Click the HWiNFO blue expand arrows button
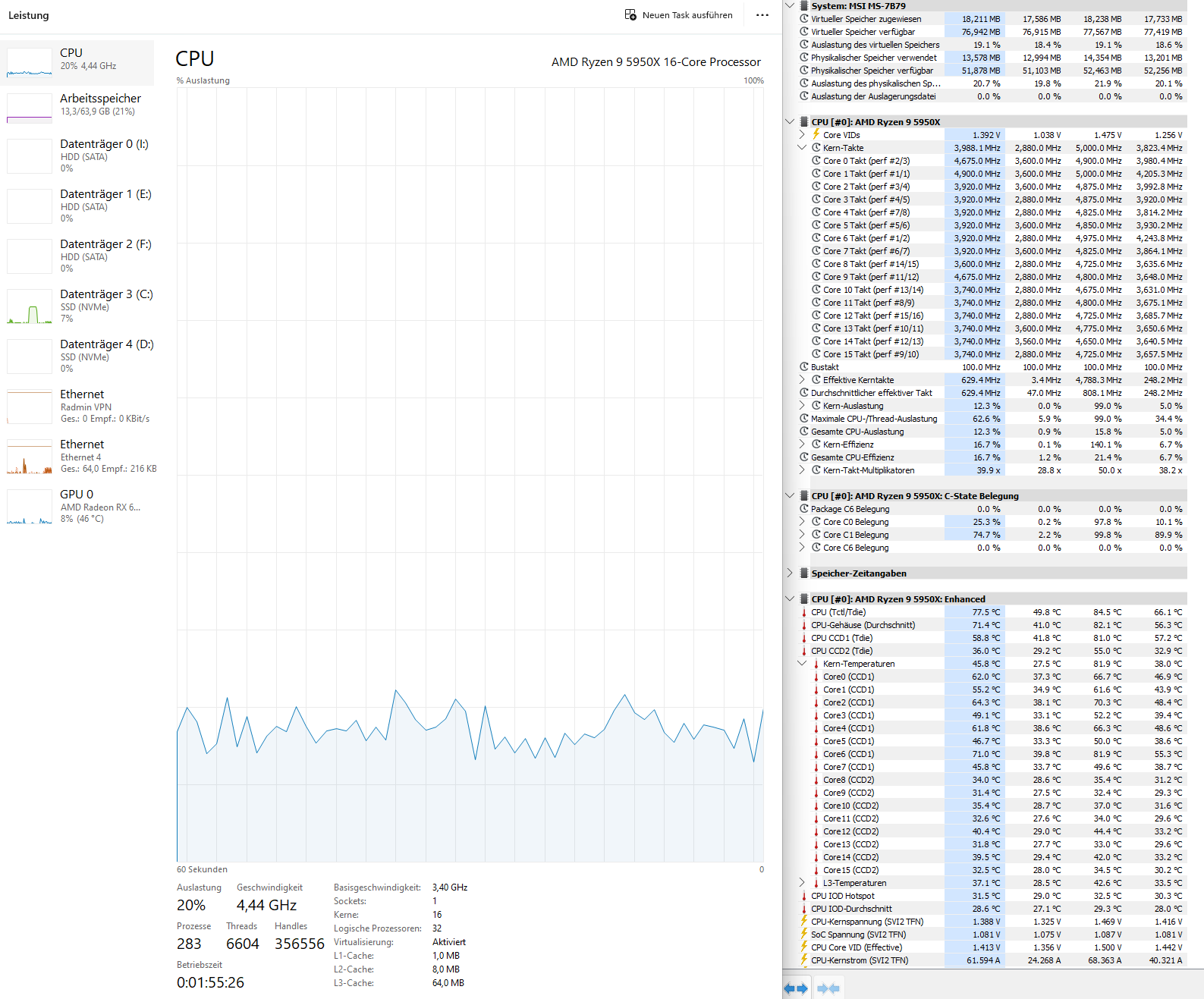 [x=796, y=988]
